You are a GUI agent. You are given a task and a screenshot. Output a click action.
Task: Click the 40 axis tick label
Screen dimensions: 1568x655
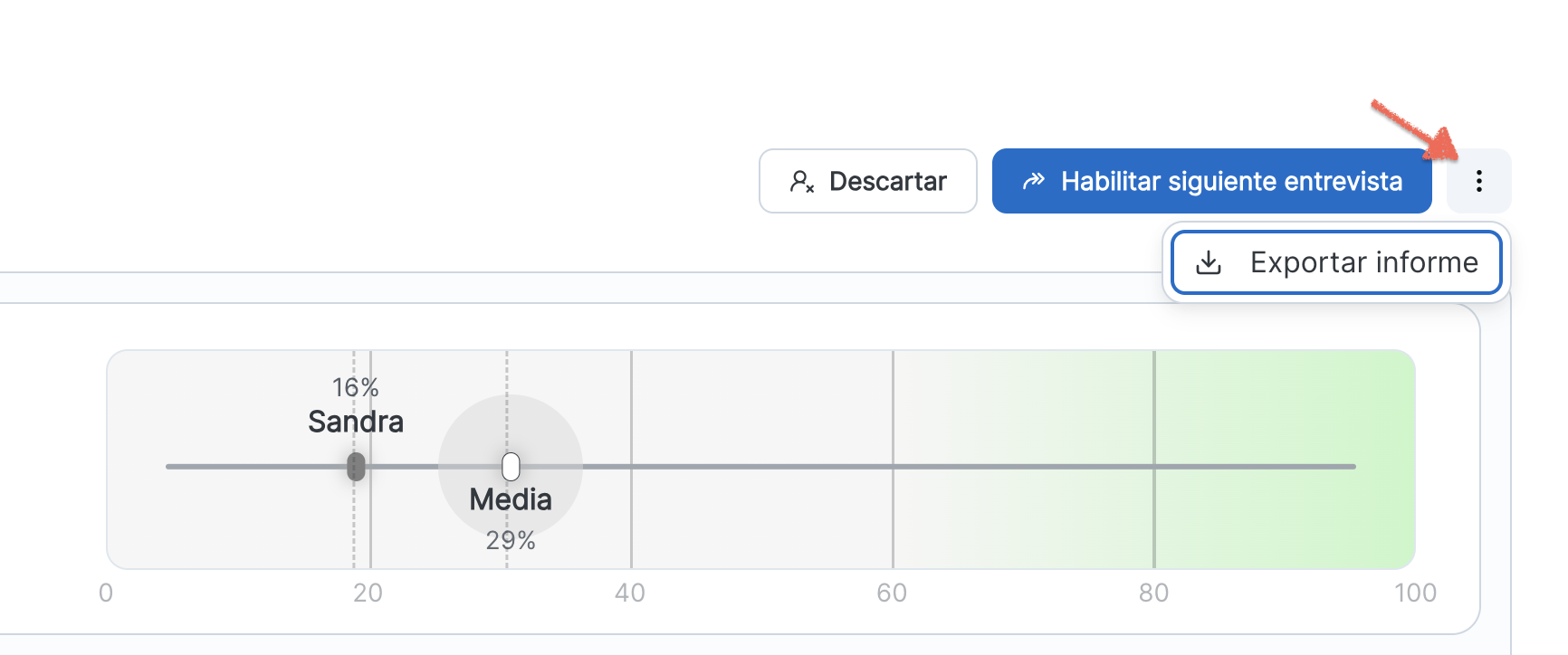click(630, 593)
